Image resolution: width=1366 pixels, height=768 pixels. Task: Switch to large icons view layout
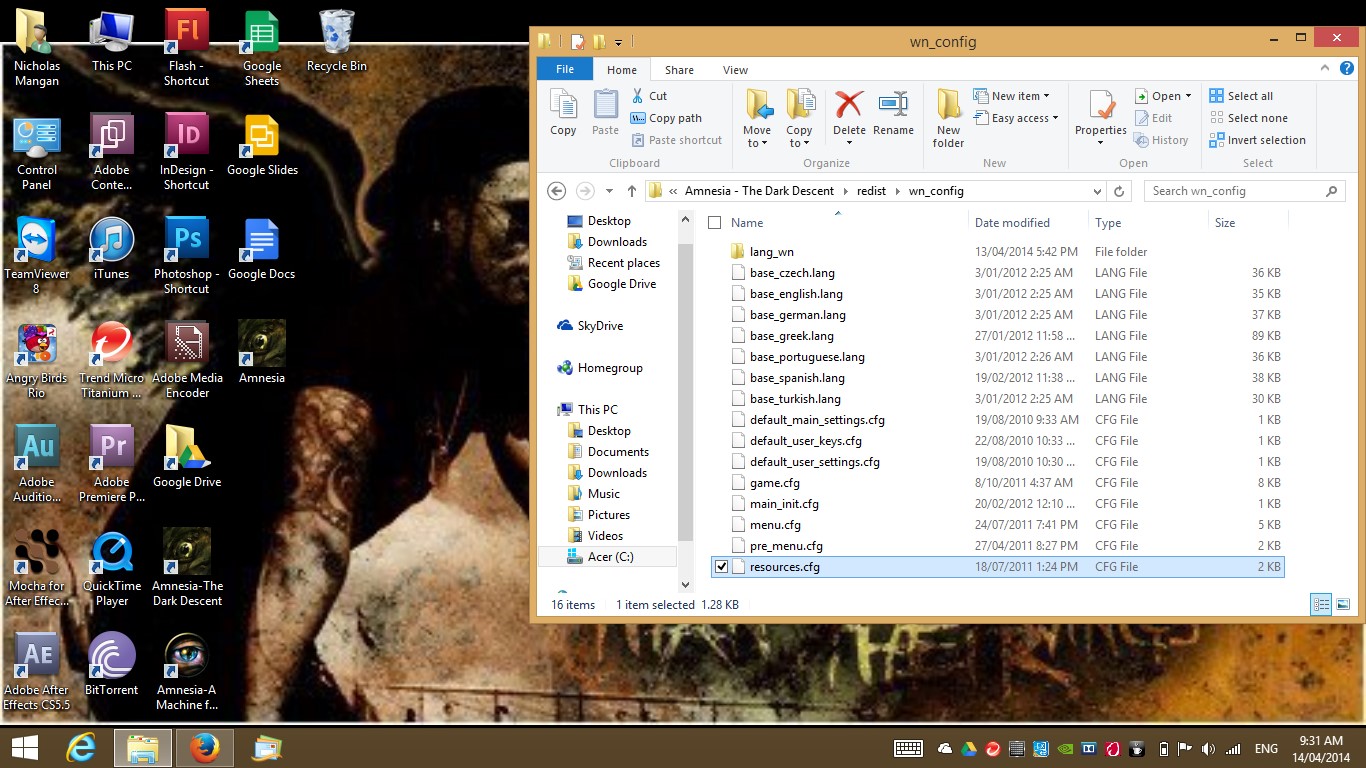pos(1343,604)
